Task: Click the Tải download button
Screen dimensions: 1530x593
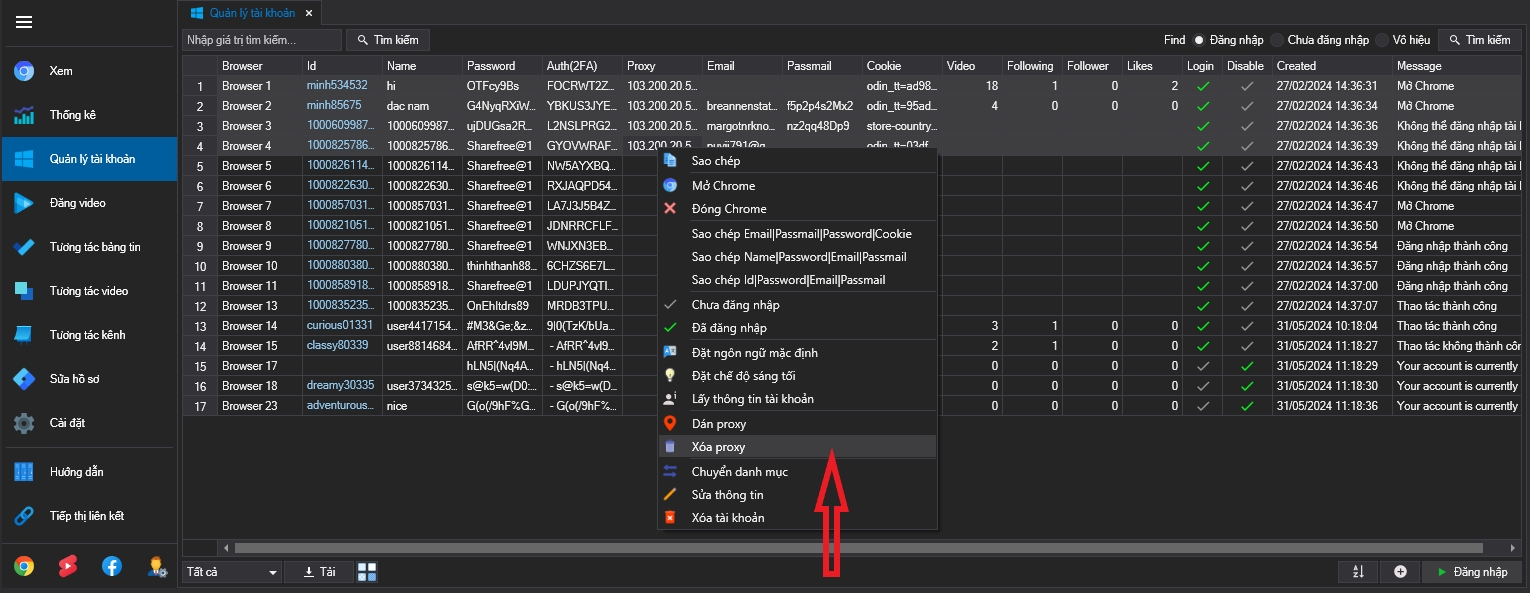Action: 318,572
